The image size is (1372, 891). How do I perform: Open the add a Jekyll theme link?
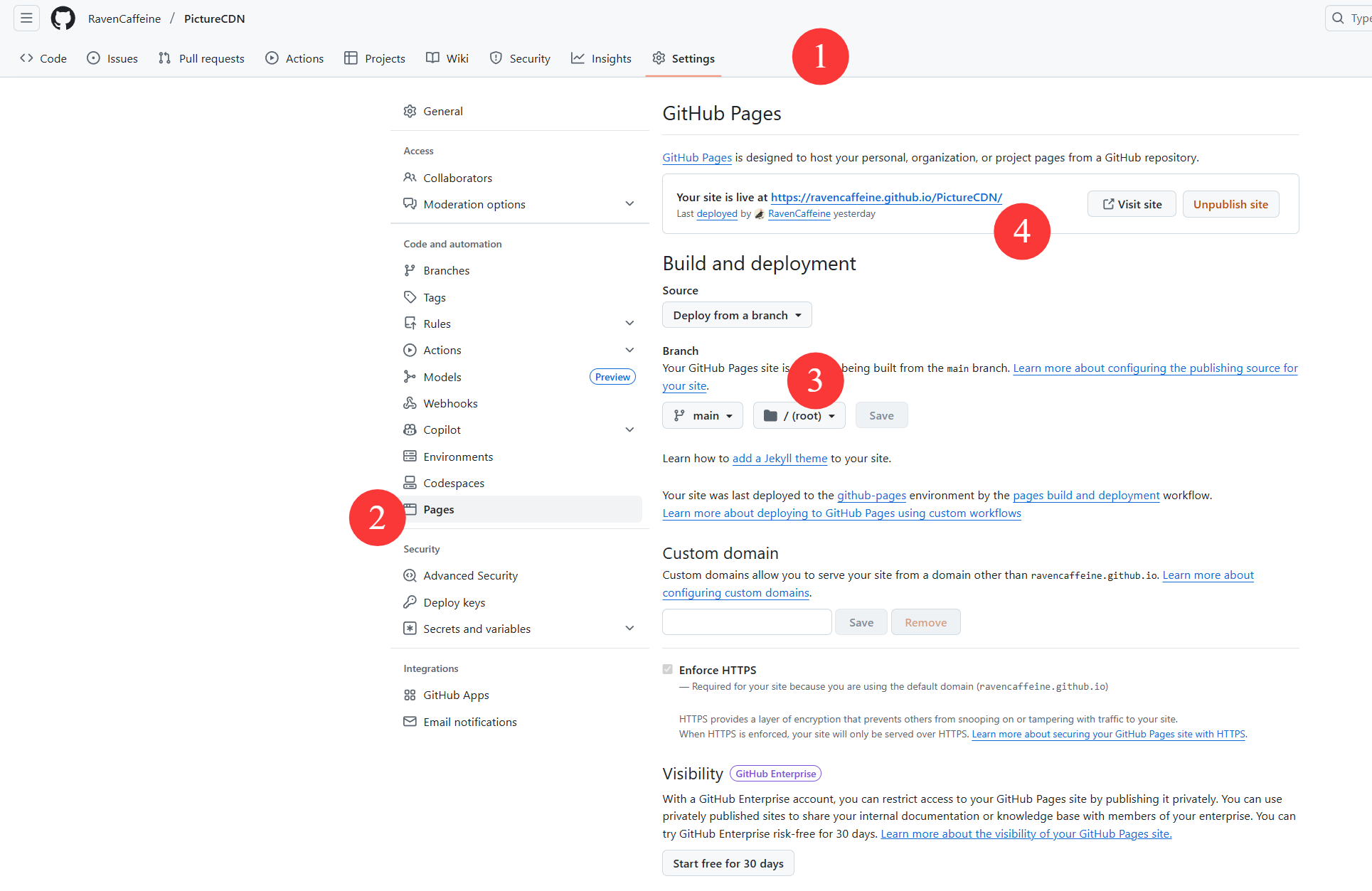(780, 459)
